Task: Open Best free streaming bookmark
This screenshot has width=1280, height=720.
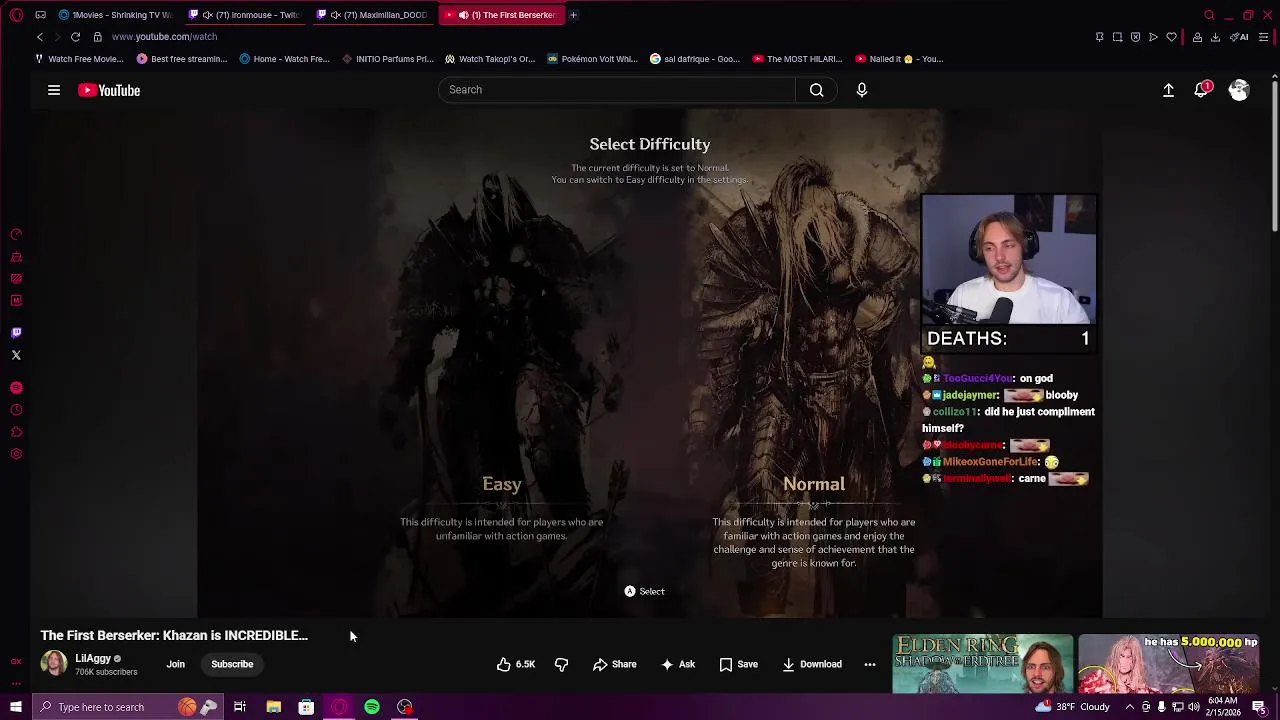Action: [x=182, y=59]
